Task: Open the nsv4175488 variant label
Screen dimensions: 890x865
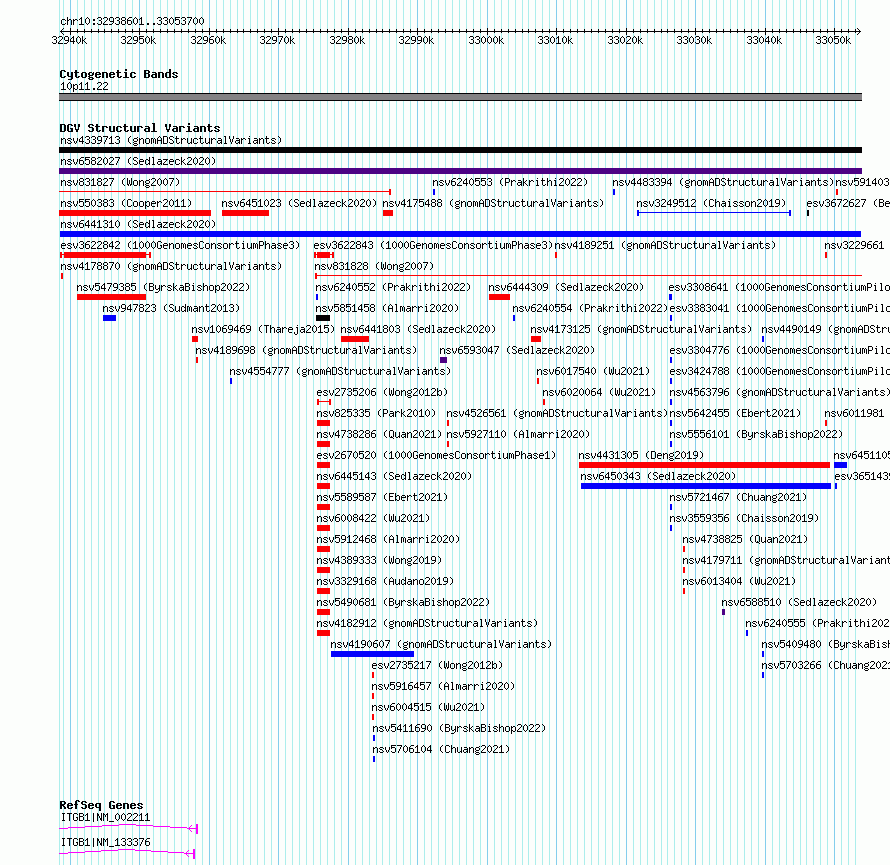Action: [x=493, y=203]
